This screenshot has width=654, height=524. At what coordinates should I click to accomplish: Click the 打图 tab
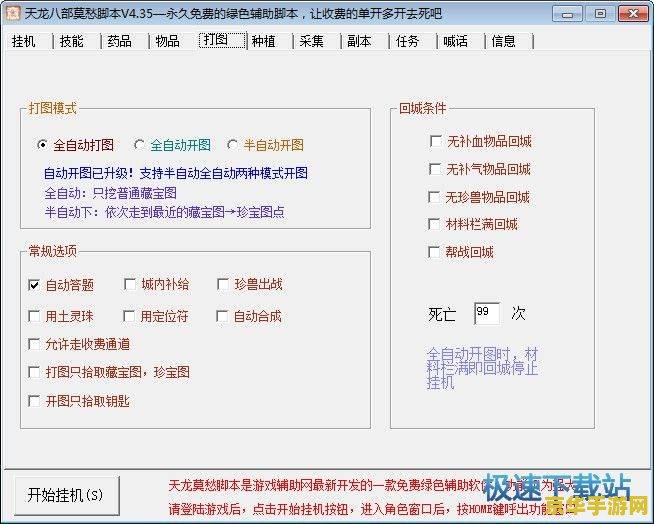coord(222,40)
